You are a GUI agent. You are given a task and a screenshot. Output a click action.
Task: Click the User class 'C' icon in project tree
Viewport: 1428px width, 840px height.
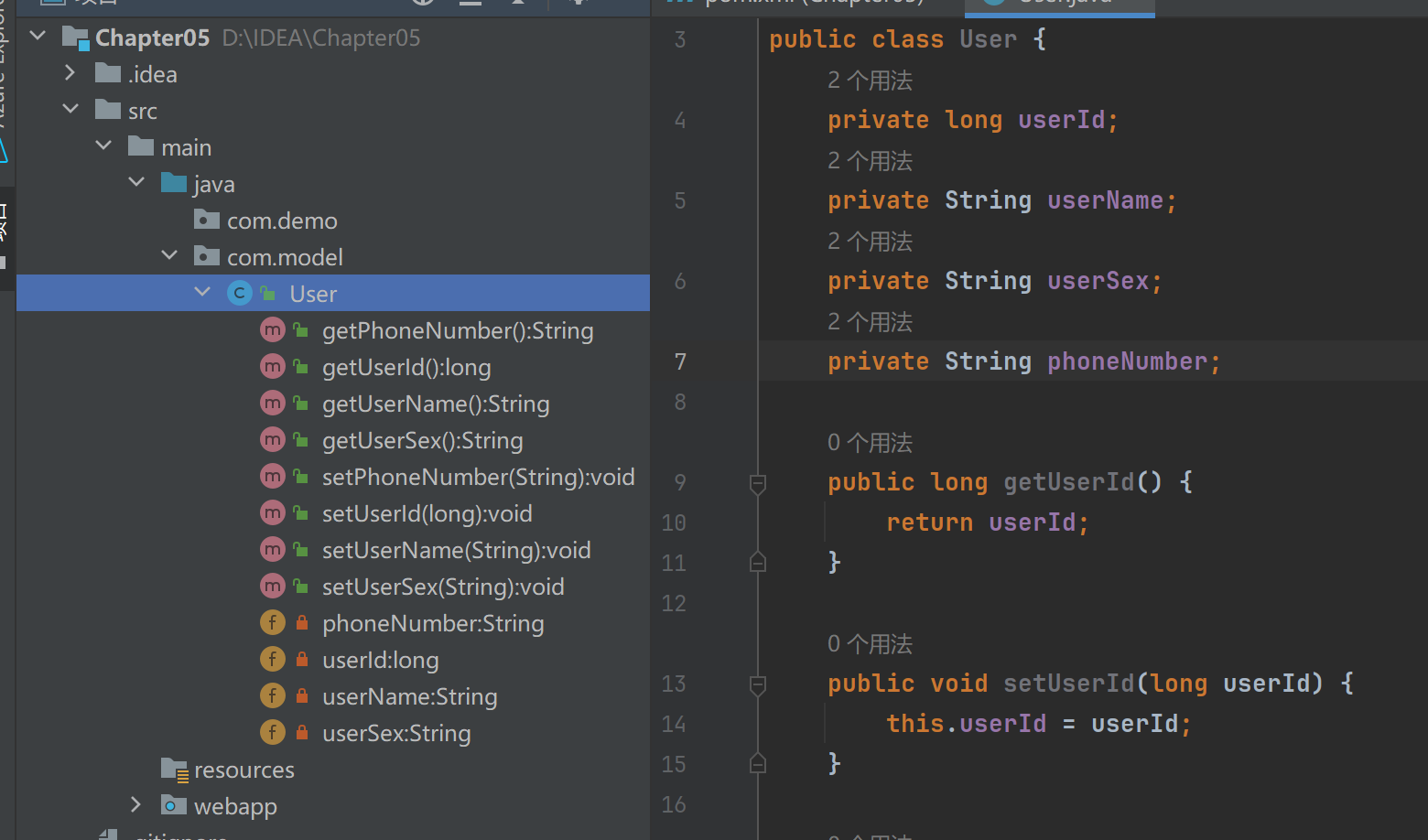coord(239,293)
